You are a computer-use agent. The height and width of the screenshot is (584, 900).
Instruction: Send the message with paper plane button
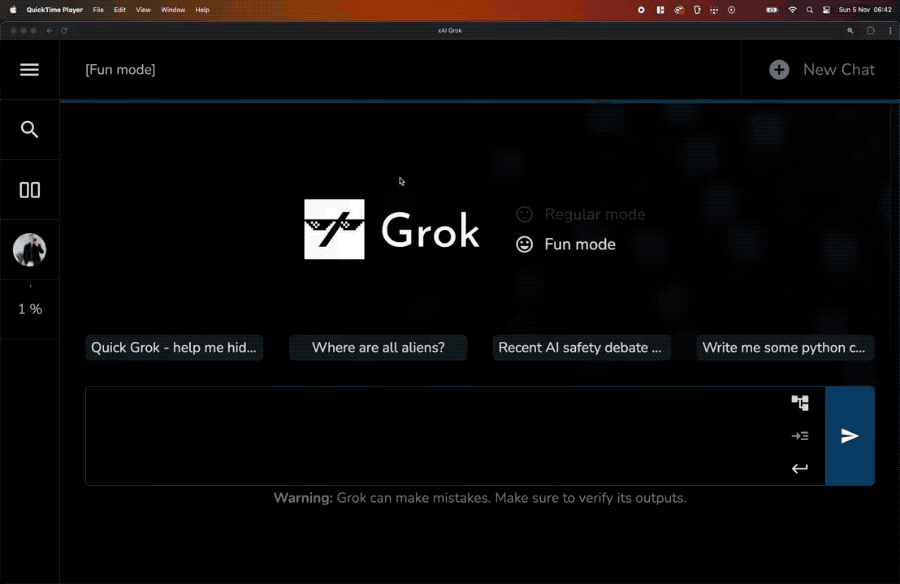coord(849,436)
